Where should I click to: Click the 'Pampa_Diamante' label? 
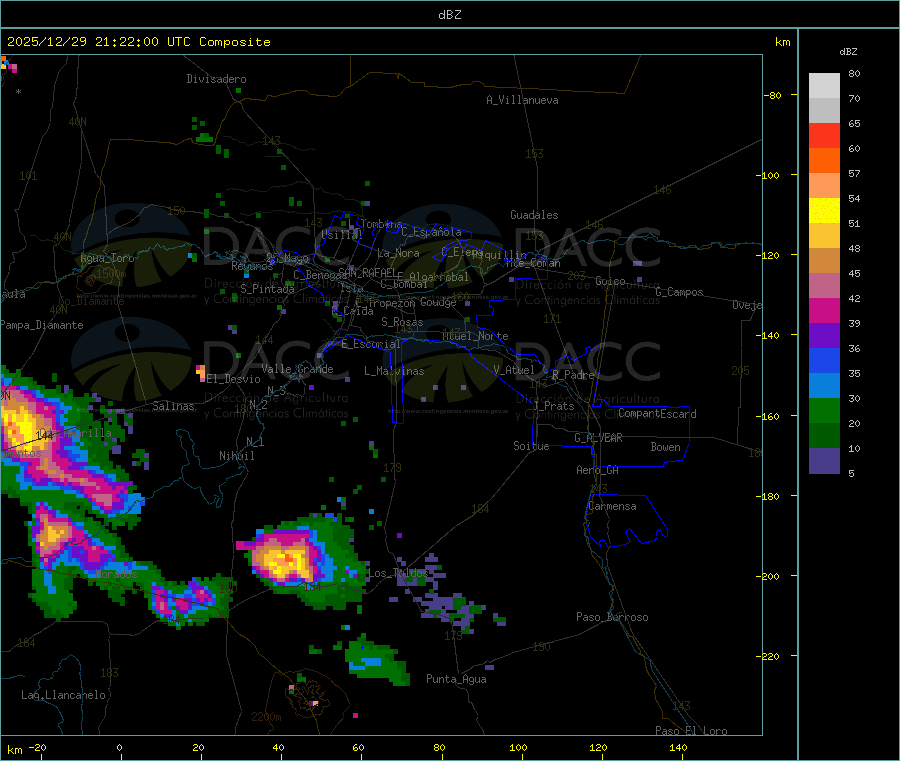click(42, 325)
